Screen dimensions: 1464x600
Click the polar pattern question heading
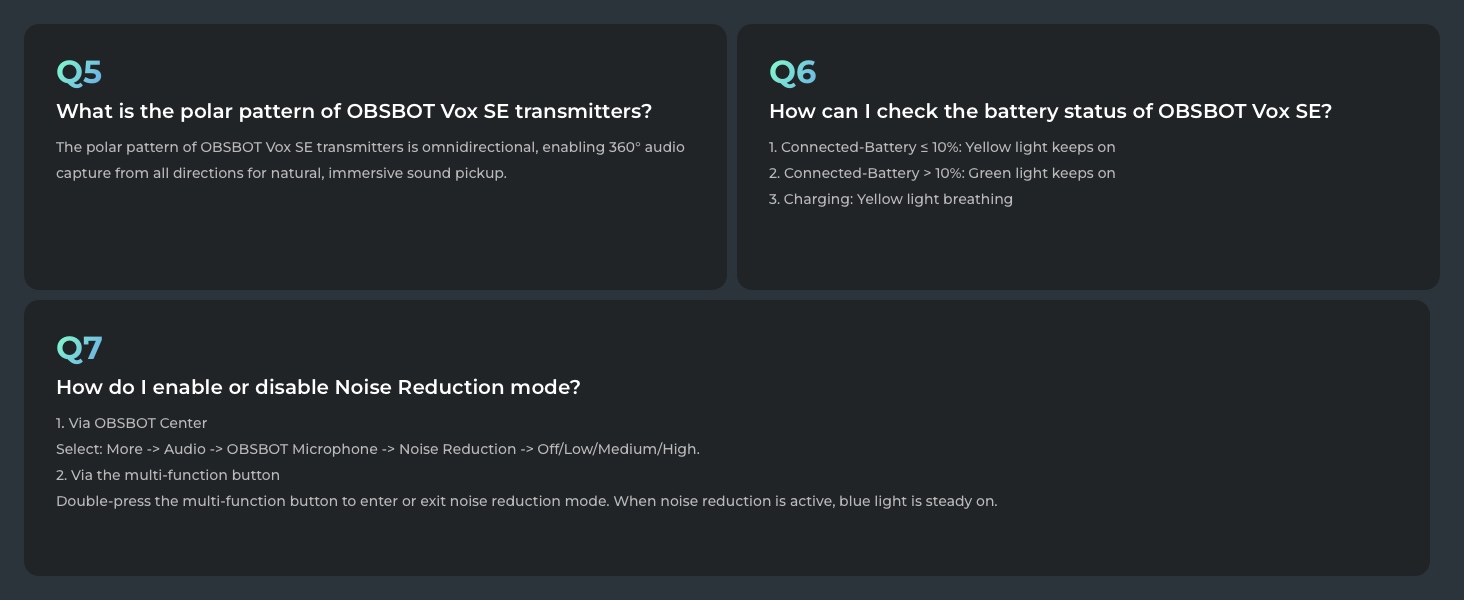click(353, 112)
